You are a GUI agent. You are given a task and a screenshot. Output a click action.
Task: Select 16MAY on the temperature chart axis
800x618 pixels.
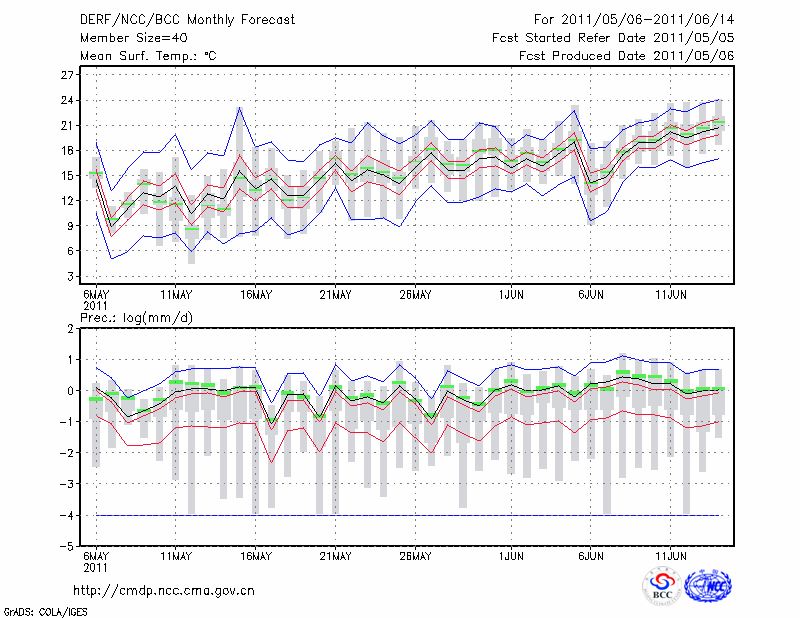(x=256, y=294)
